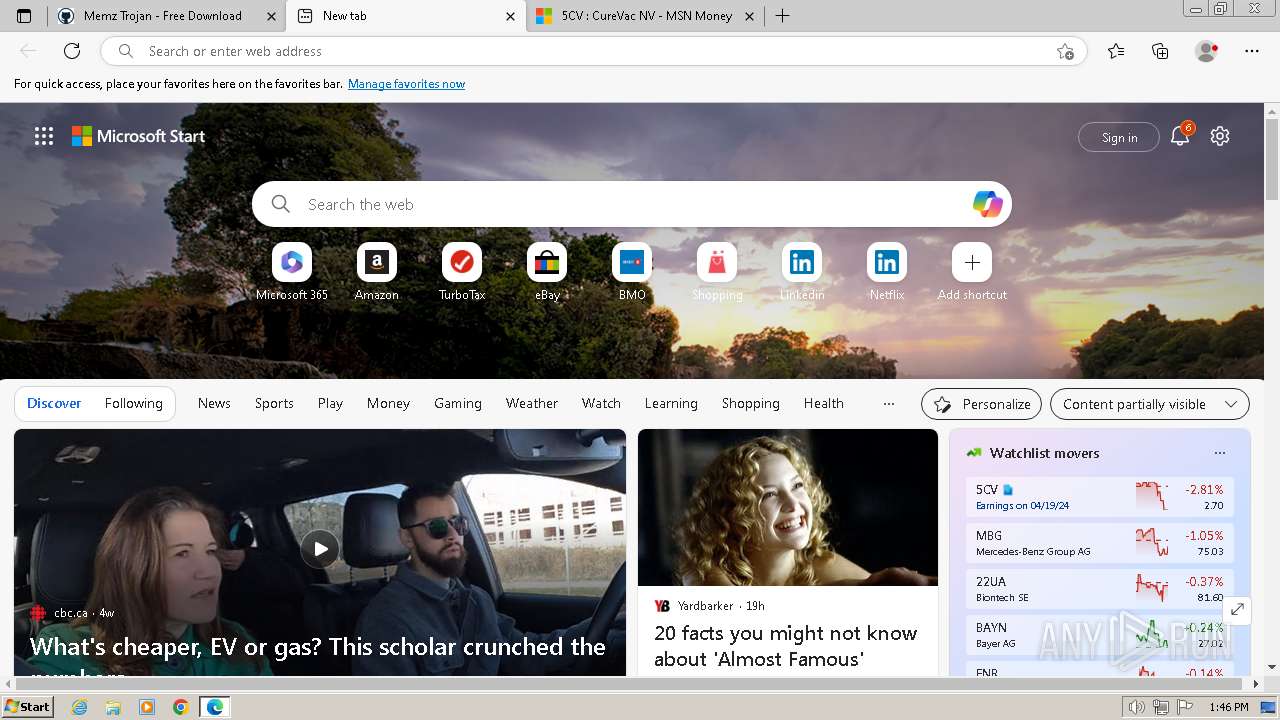This screenshot has width=1280, height=720.
Task: Select the Following feed tab
Action: click(x=133, y=403)
